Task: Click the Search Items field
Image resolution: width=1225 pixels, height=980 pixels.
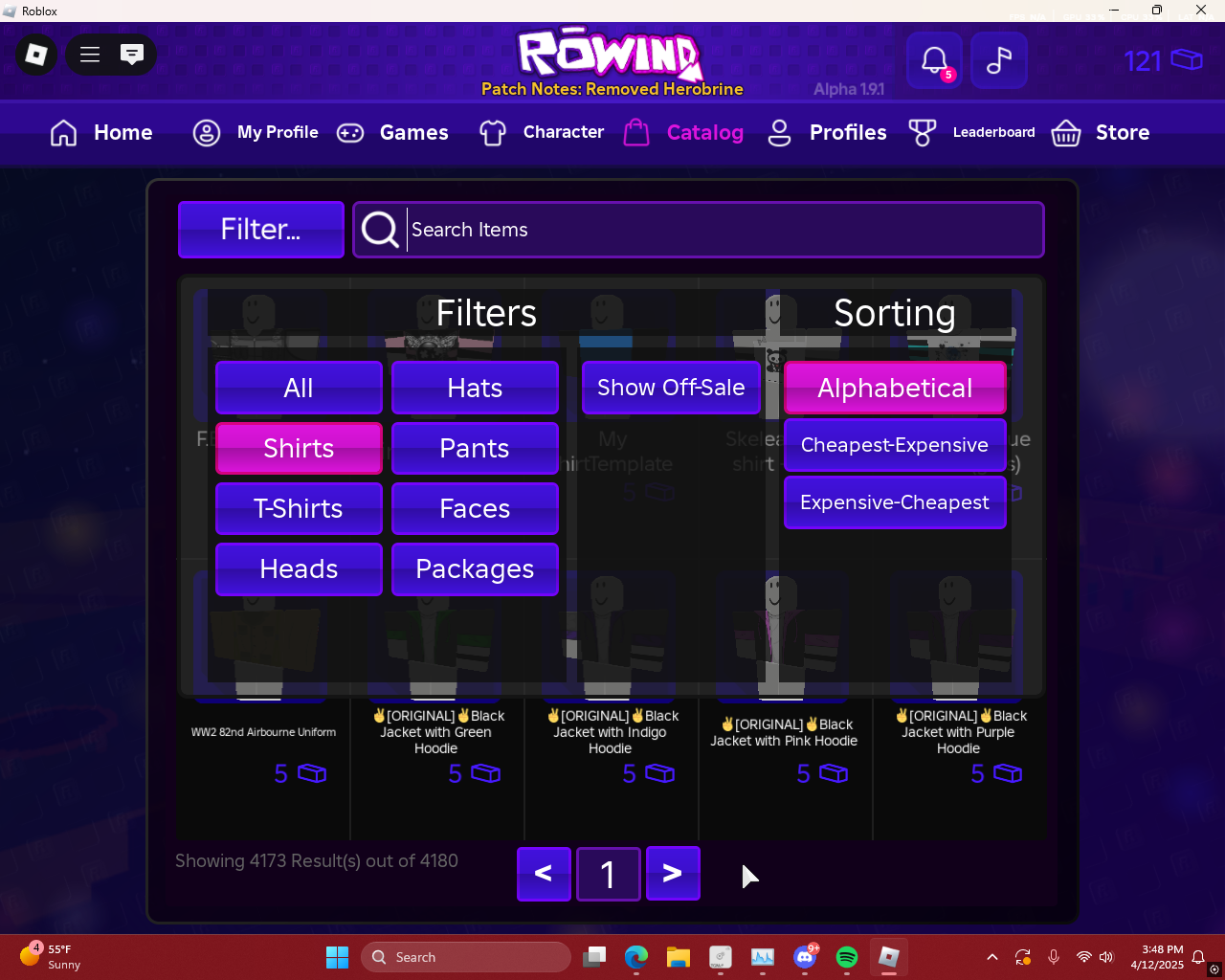Action: click(x=699, y=230)
